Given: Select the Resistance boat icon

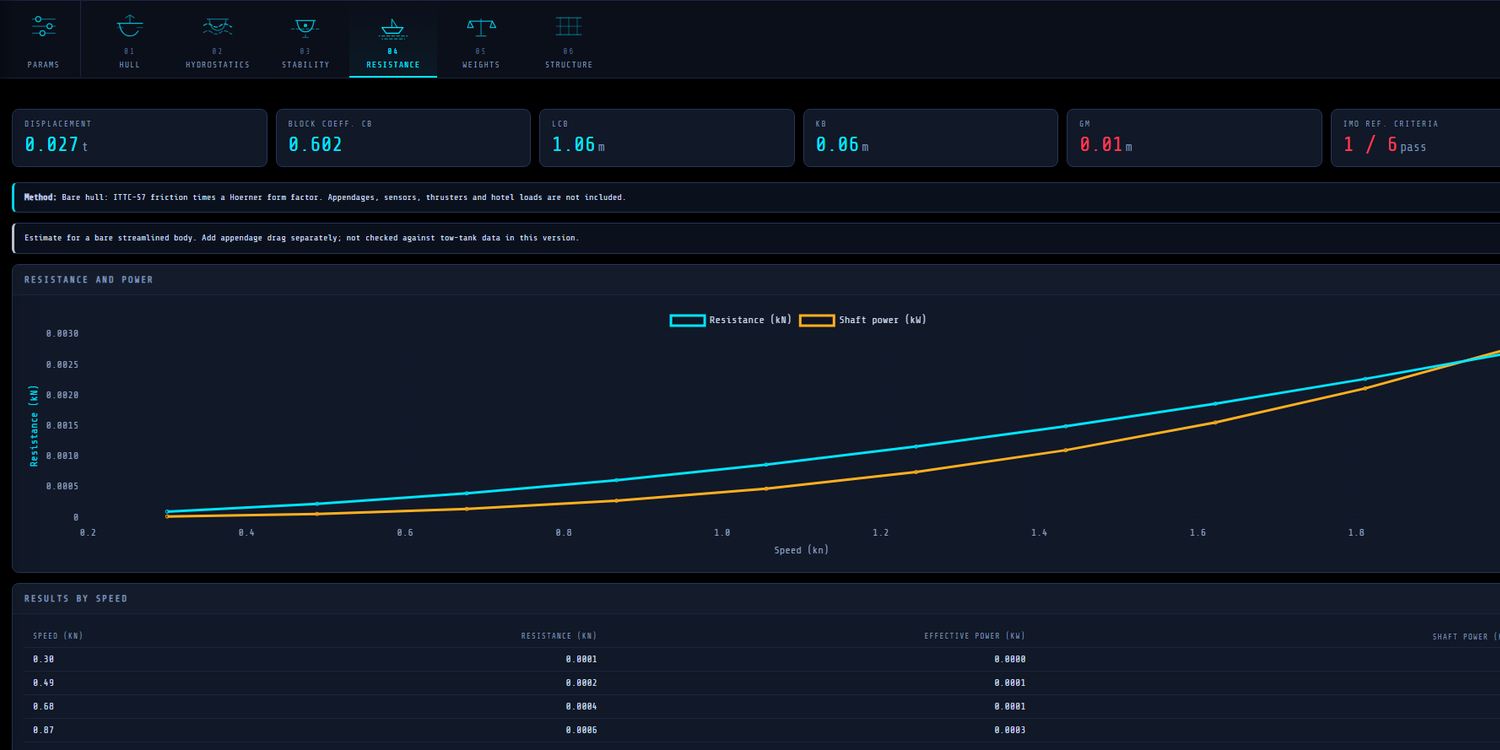Looking at the screenshot, I should pyautogui.click(x=393, y=26).
